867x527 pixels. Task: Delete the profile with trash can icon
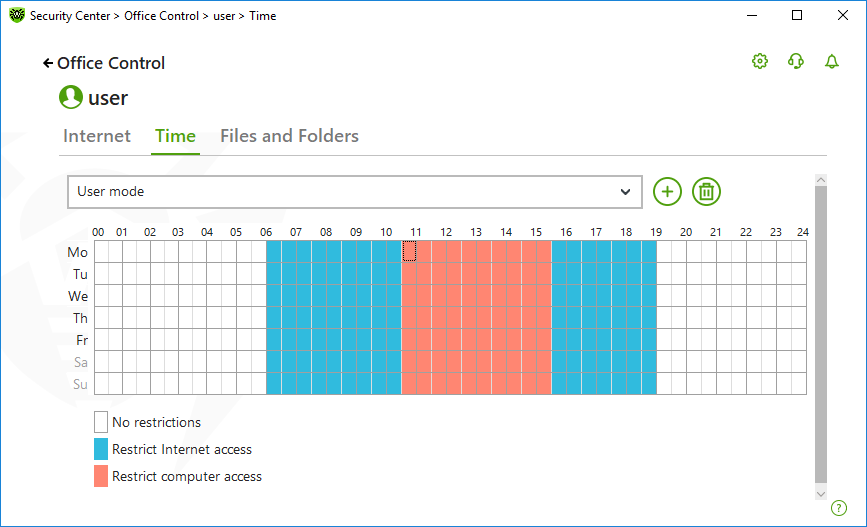706,192
